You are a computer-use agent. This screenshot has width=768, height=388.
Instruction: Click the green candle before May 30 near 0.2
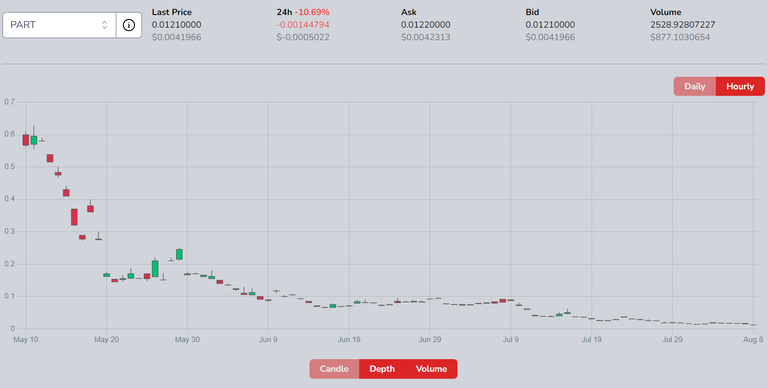pos(155,268)
